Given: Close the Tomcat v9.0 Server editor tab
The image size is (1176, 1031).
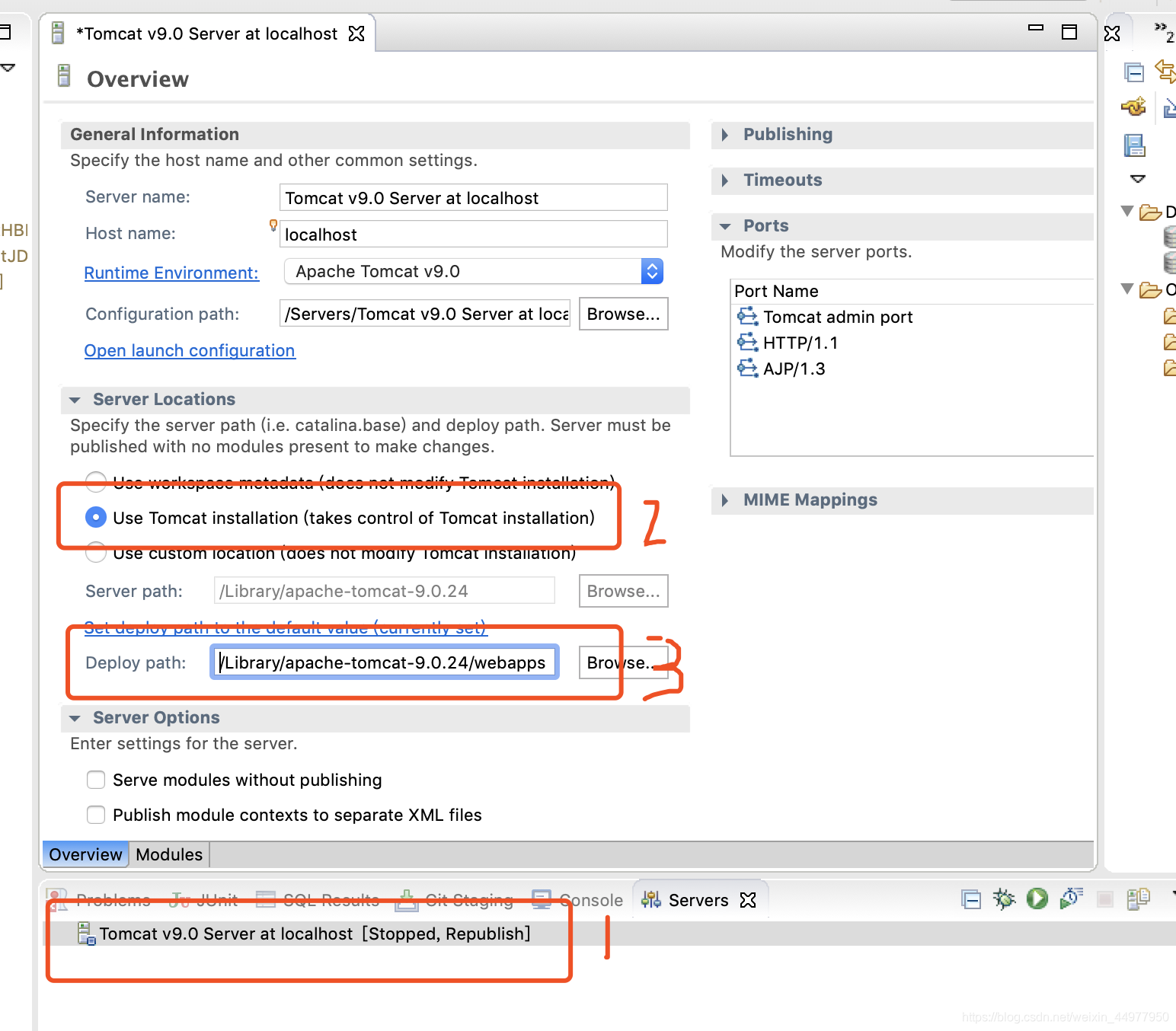Looking at the screenshot, I should [356, 34].
